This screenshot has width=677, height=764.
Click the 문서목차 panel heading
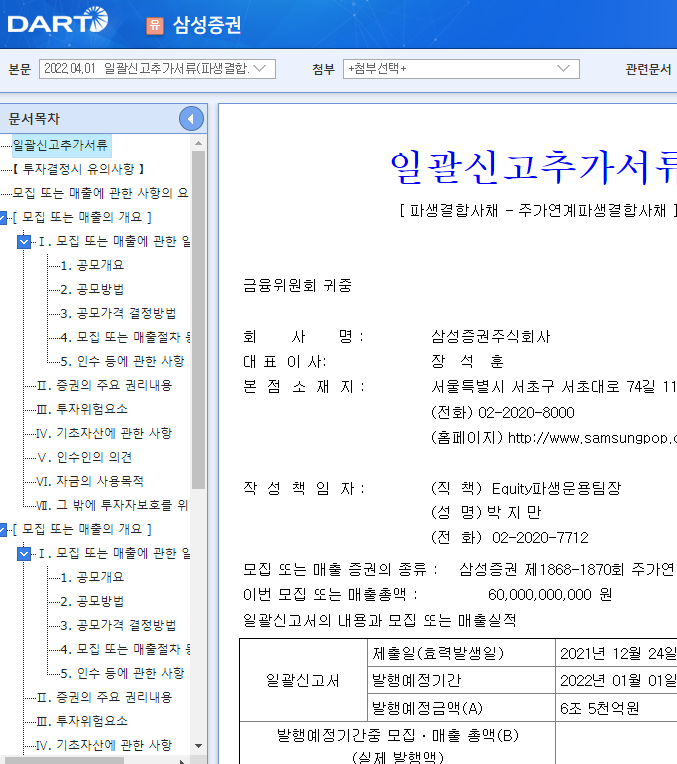34,118
